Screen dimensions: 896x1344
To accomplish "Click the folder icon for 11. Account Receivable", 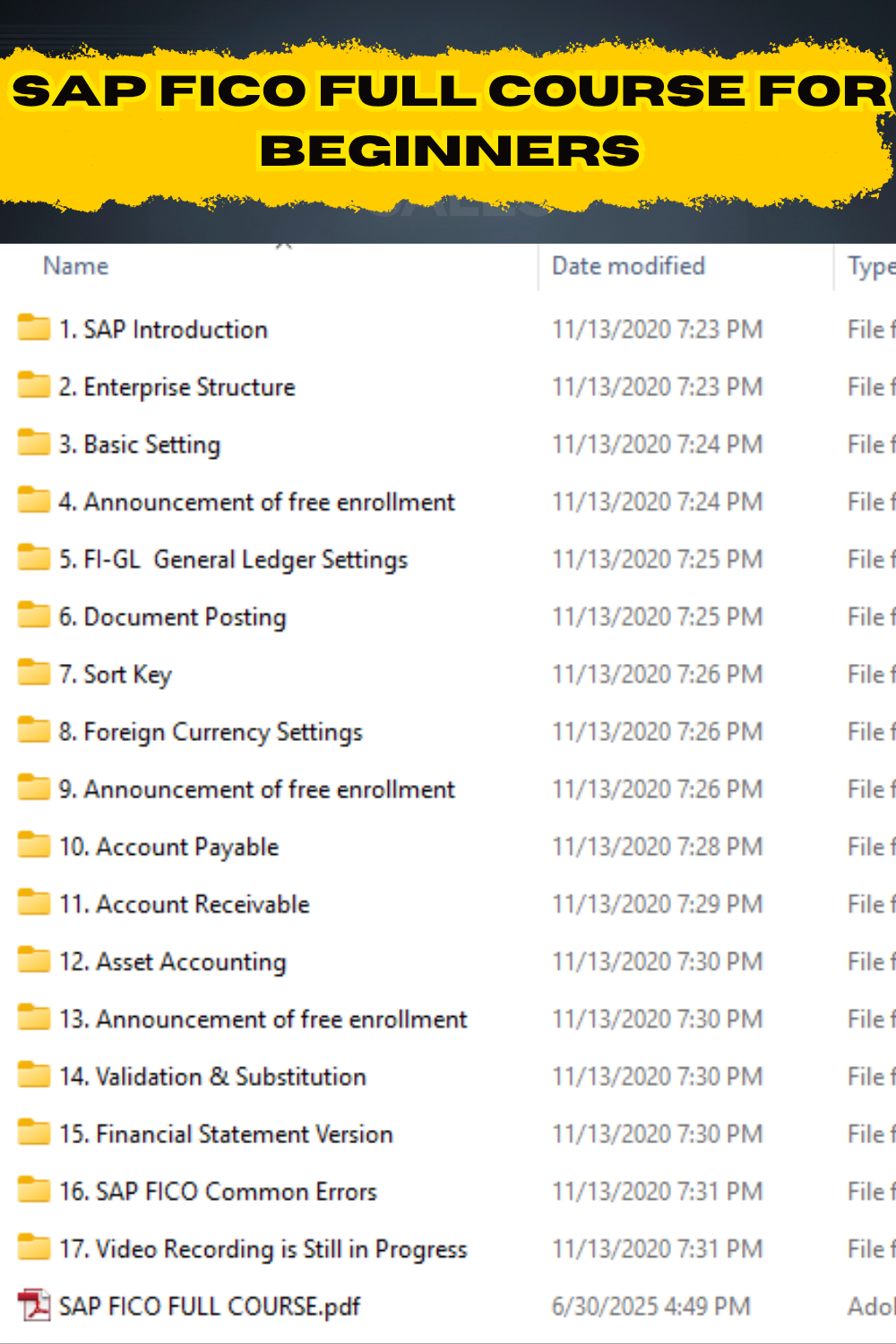I will (34, 902).
